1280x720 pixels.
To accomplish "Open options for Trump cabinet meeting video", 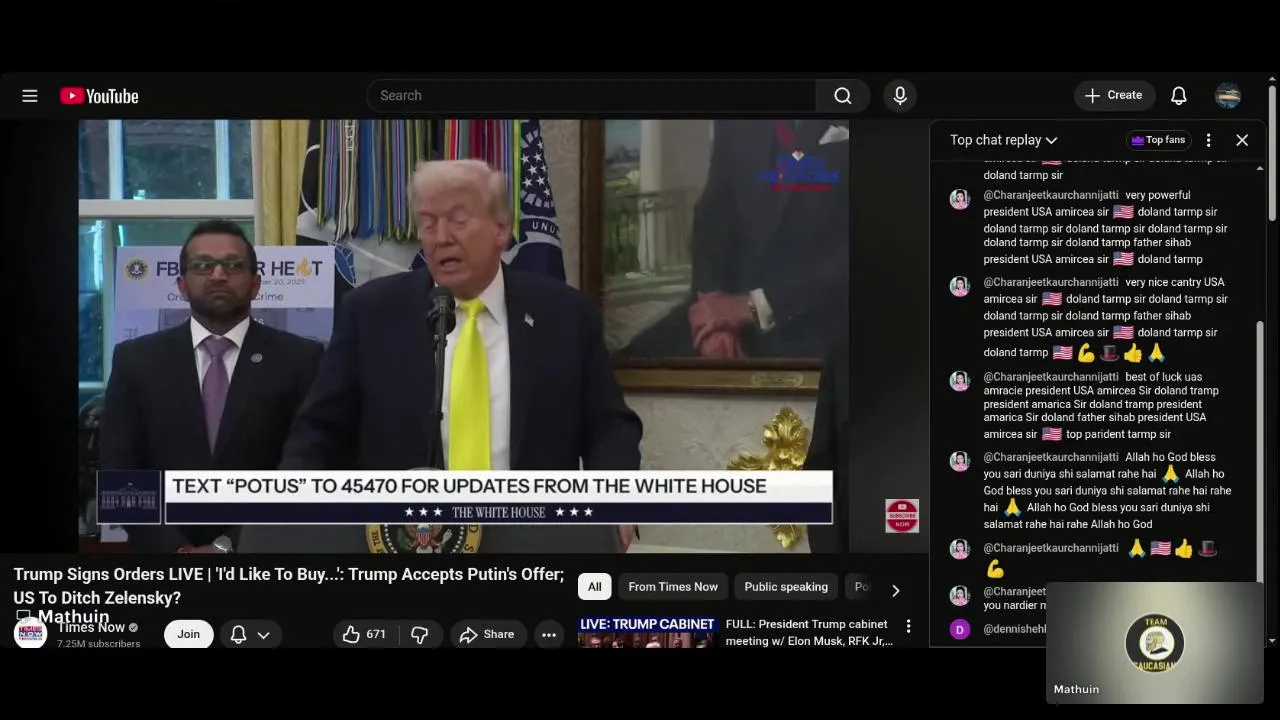I will [908, 626].
